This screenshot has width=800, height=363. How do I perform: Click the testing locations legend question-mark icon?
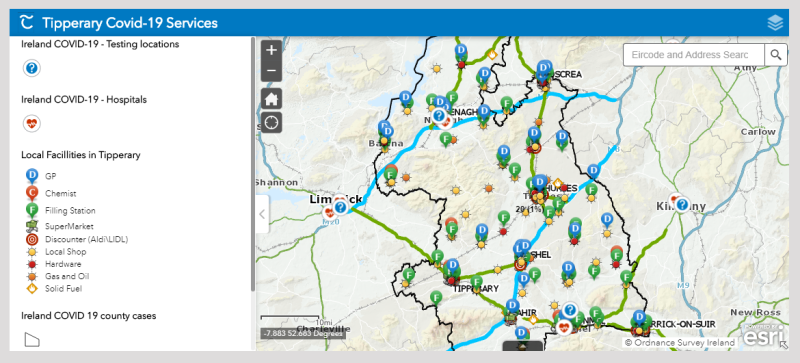point(32,68)
